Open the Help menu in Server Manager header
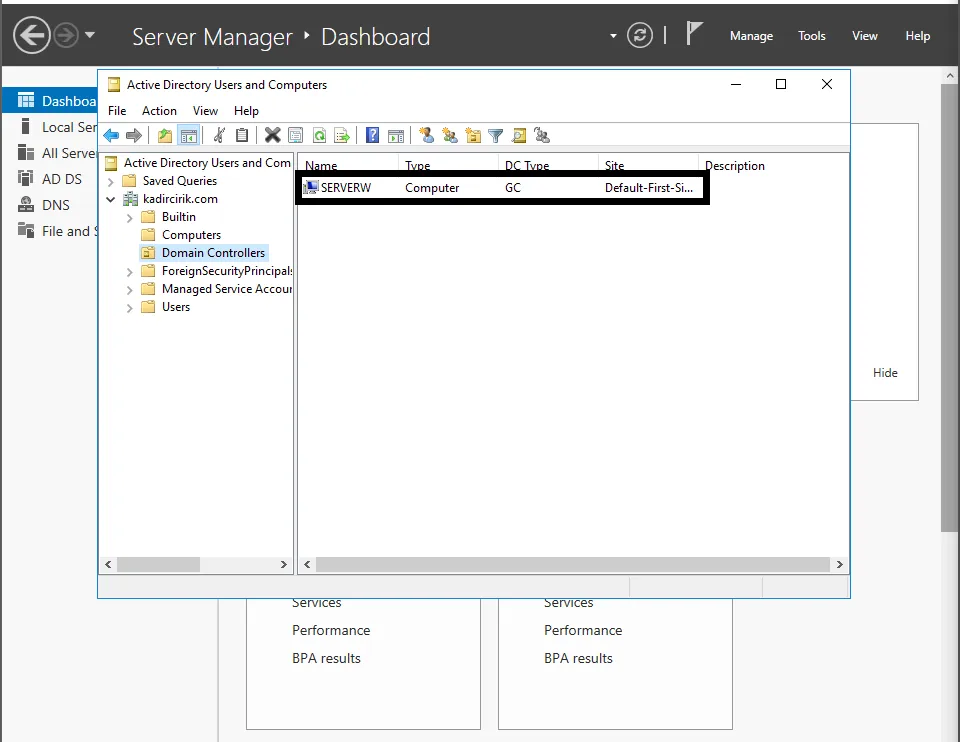This screenshot has height=742, width=960. (918, 36)
